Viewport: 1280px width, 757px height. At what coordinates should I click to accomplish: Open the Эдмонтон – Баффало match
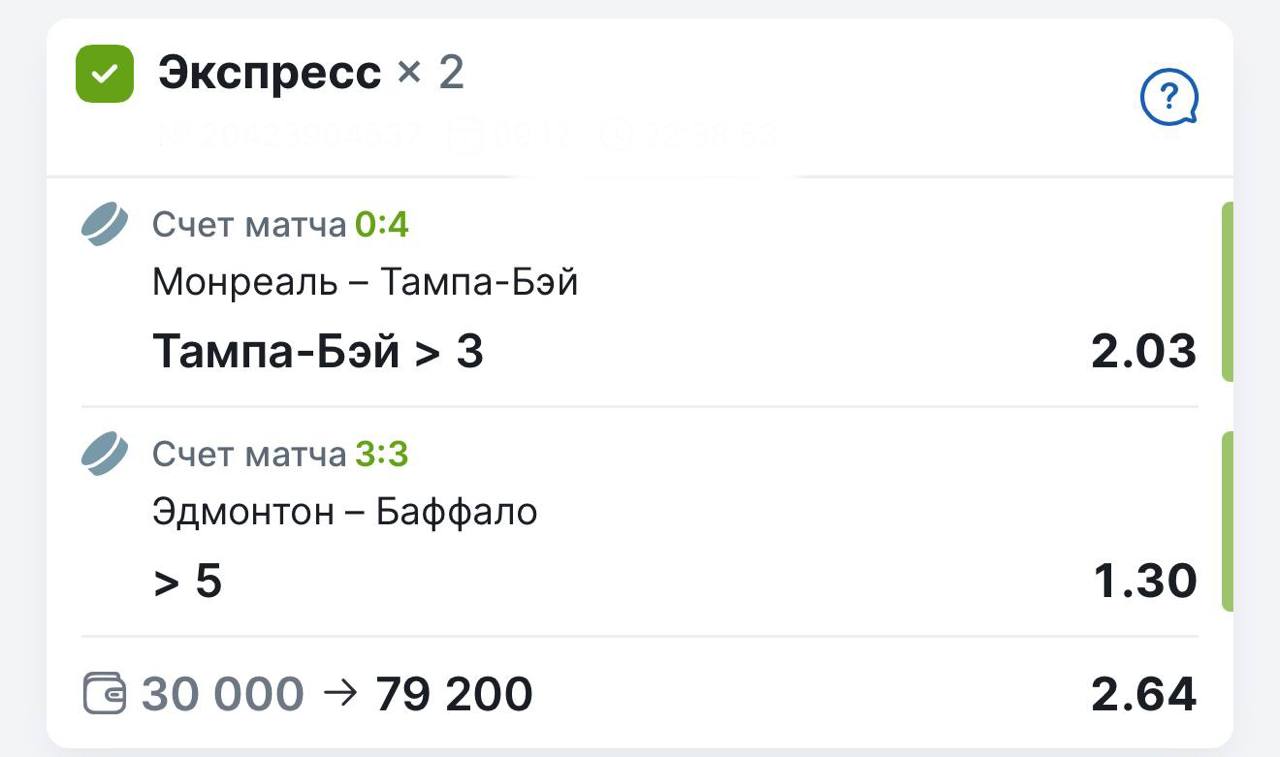(x=345, y=512)
